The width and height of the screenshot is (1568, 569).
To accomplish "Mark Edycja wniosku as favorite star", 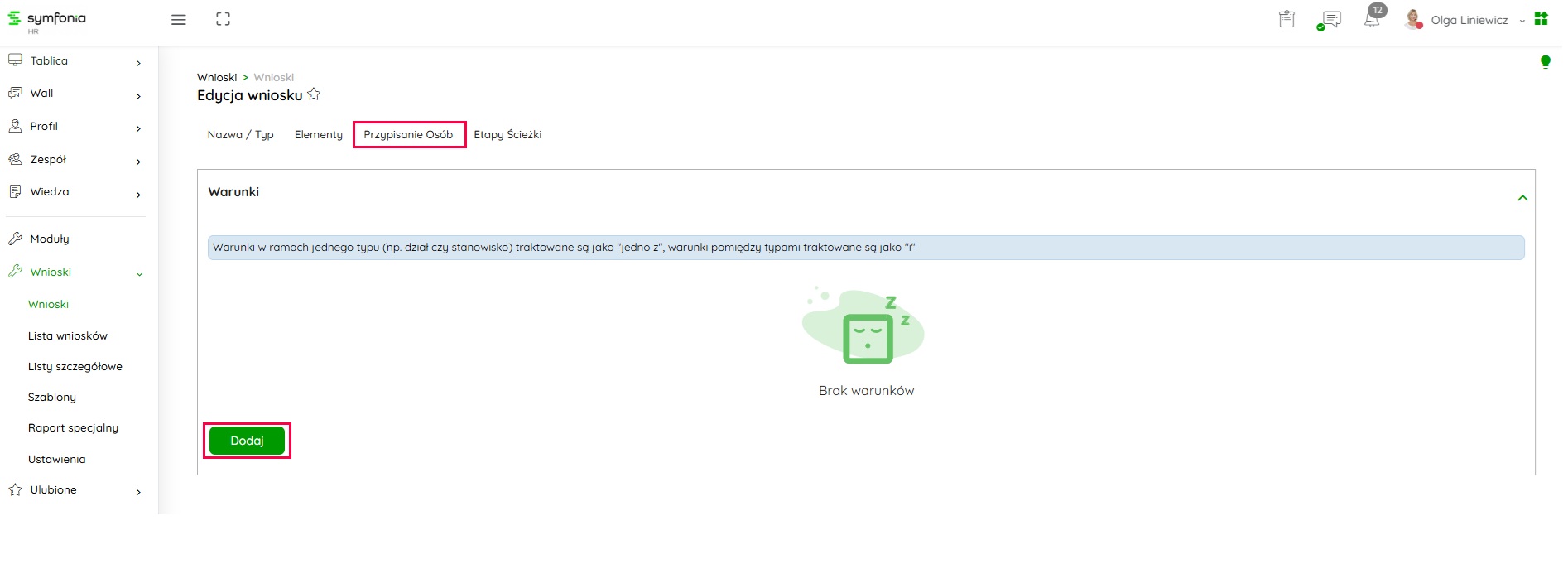I will click(314, 94).
